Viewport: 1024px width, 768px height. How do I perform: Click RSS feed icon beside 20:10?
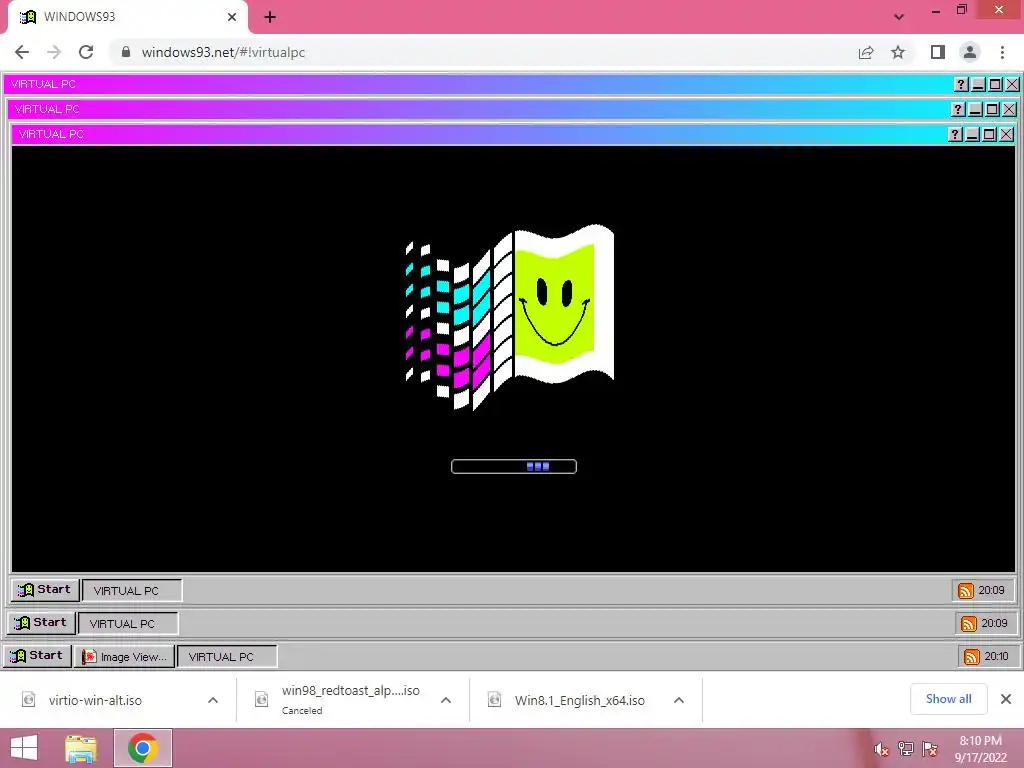(x=972, y=656)
